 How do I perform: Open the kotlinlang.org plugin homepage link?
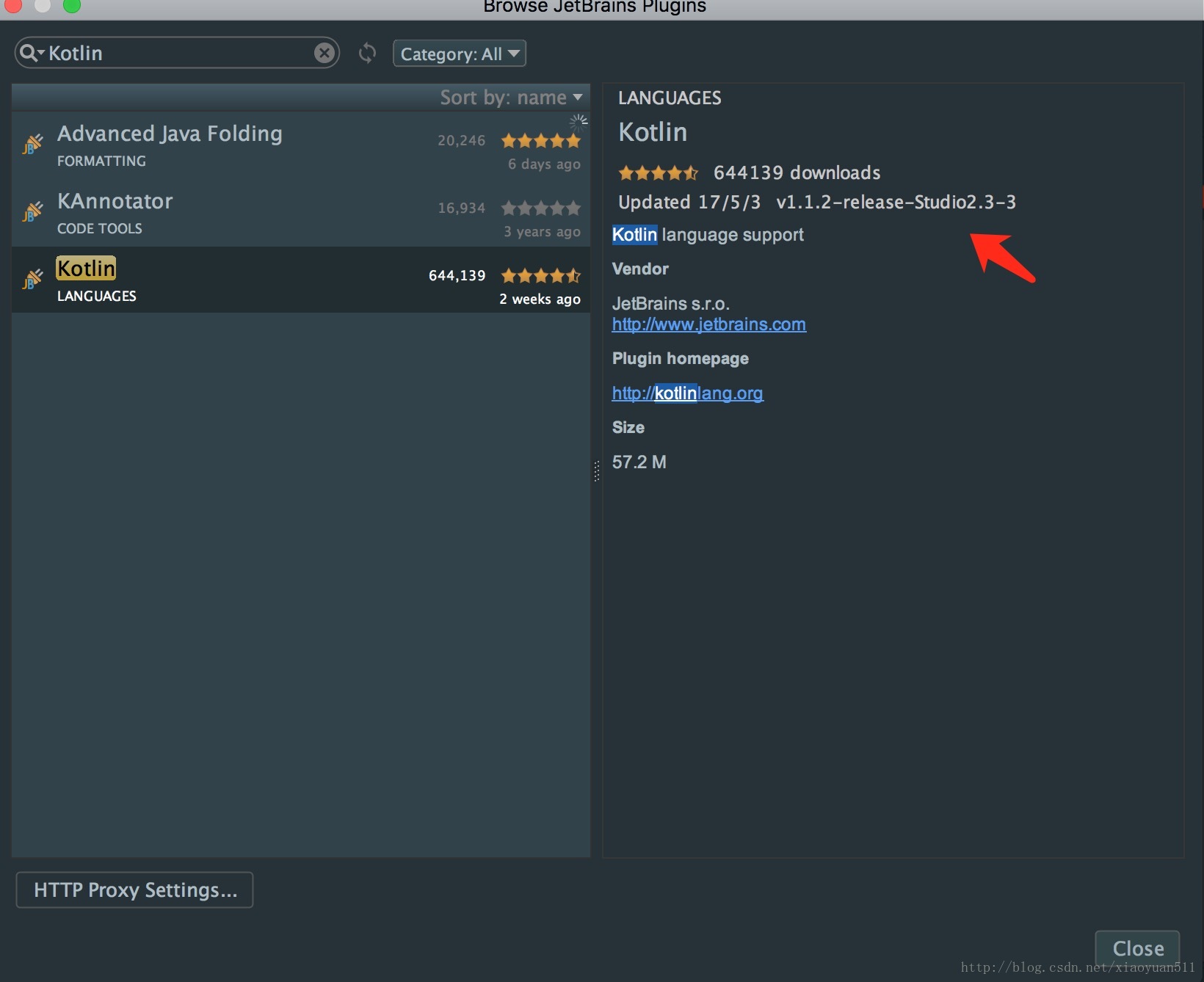688,393
